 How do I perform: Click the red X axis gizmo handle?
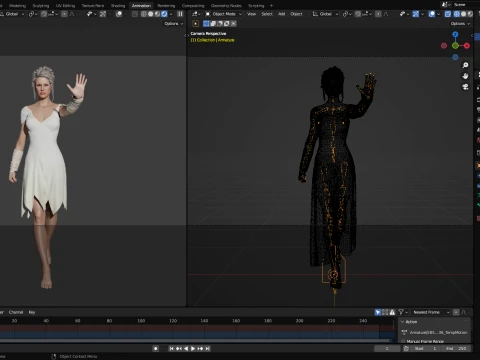pyautogui.click(x=467, y=46)
